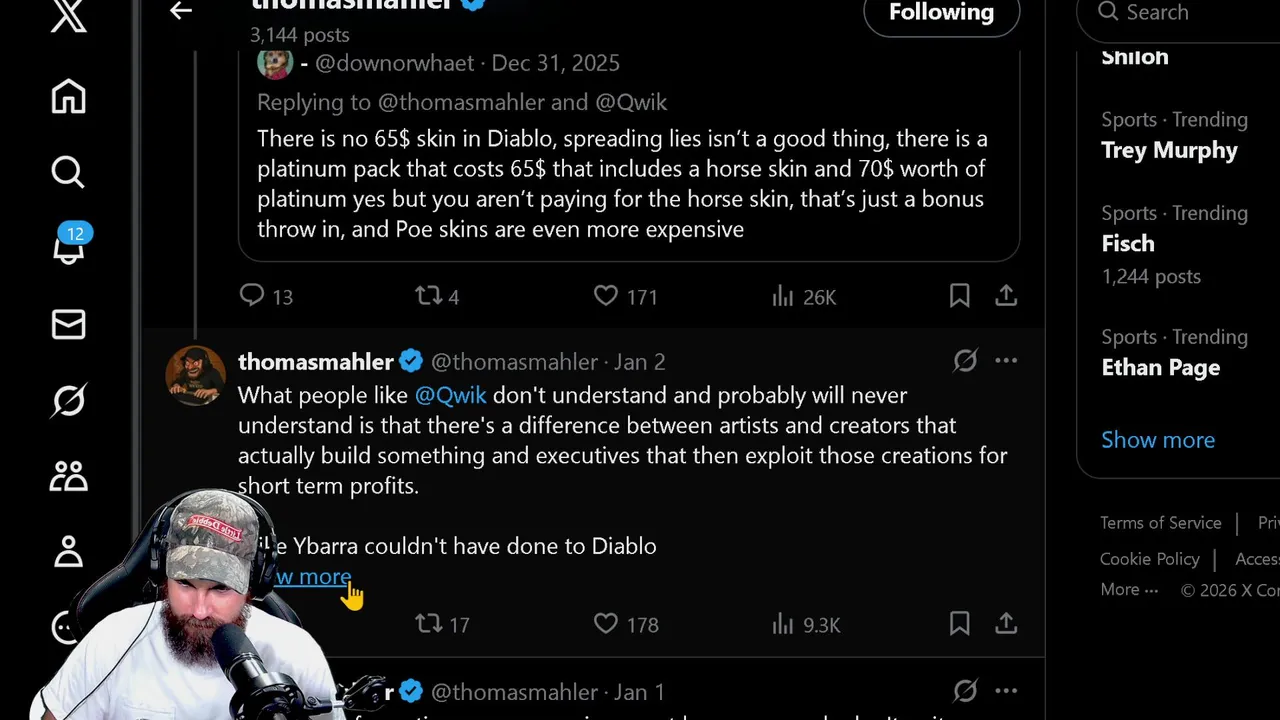This screenshot has width=1280, height=720.
Task: Click the X logo icon
Action: tap(68, 17)
